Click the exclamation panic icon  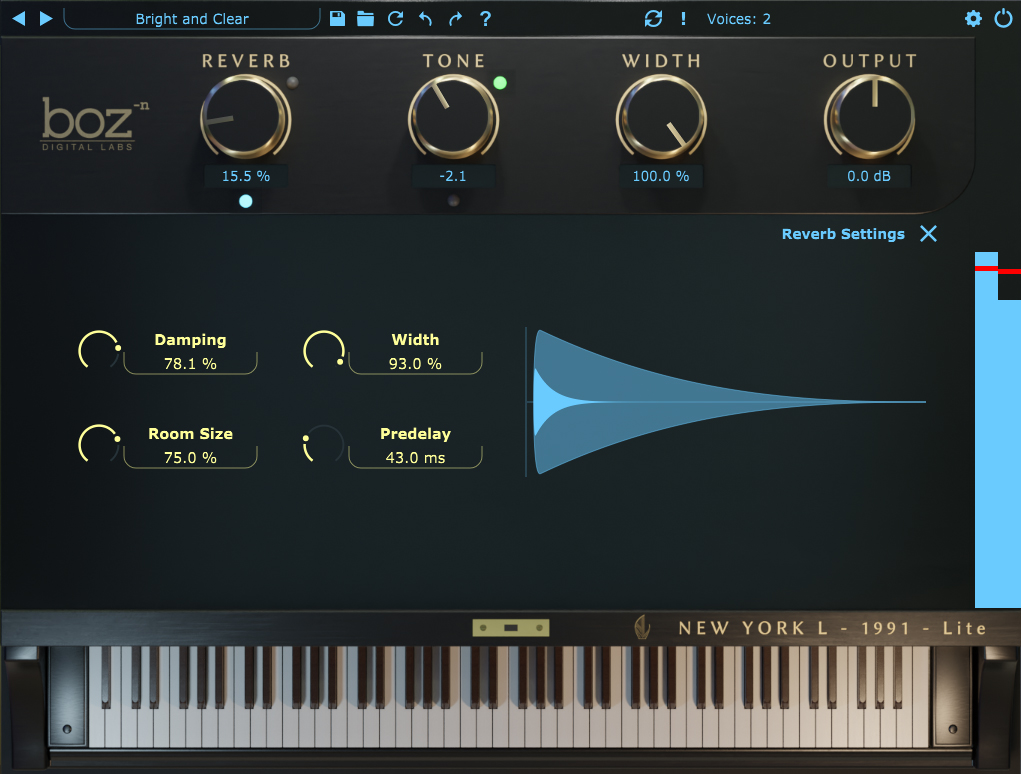click(683, 19)
